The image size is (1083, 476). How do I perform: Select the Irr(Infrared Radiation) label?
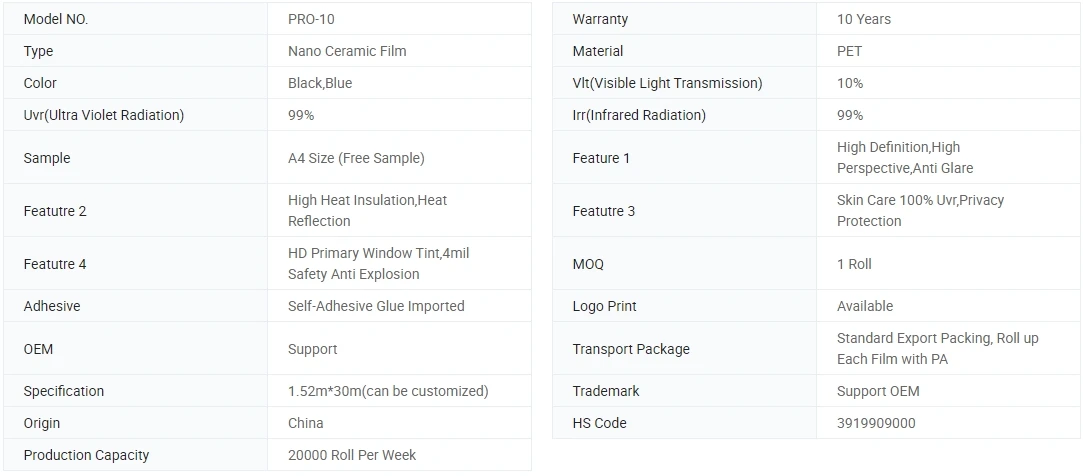point(639,115)
